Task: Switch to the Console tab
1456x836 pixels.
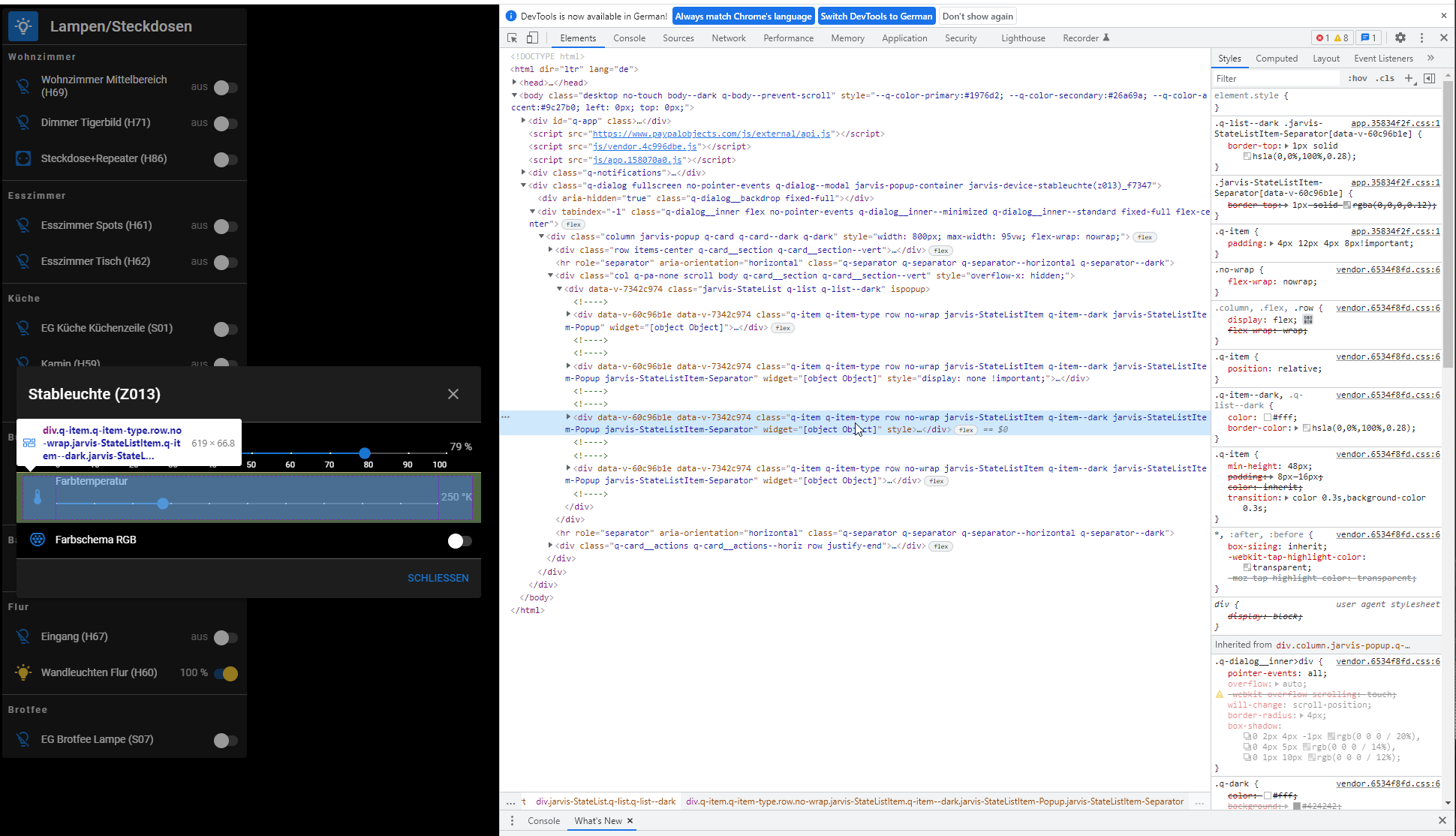Action: click(x=629, y=38)
